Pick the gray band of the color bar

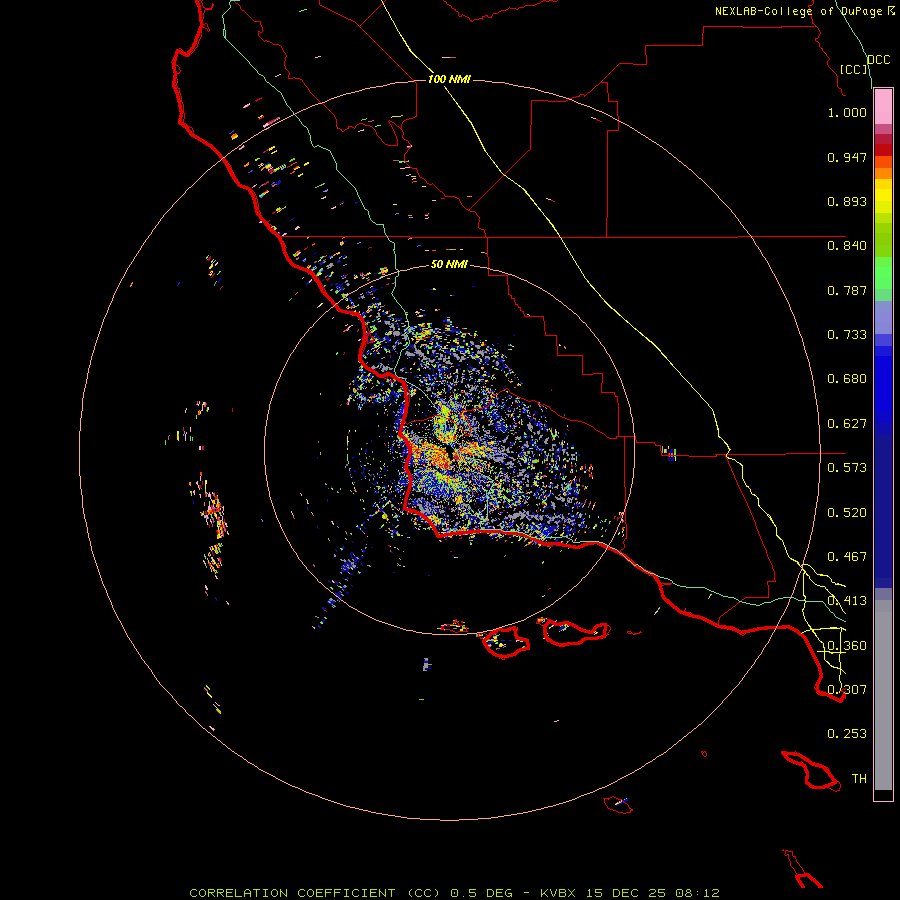click(x=883, y=695)
